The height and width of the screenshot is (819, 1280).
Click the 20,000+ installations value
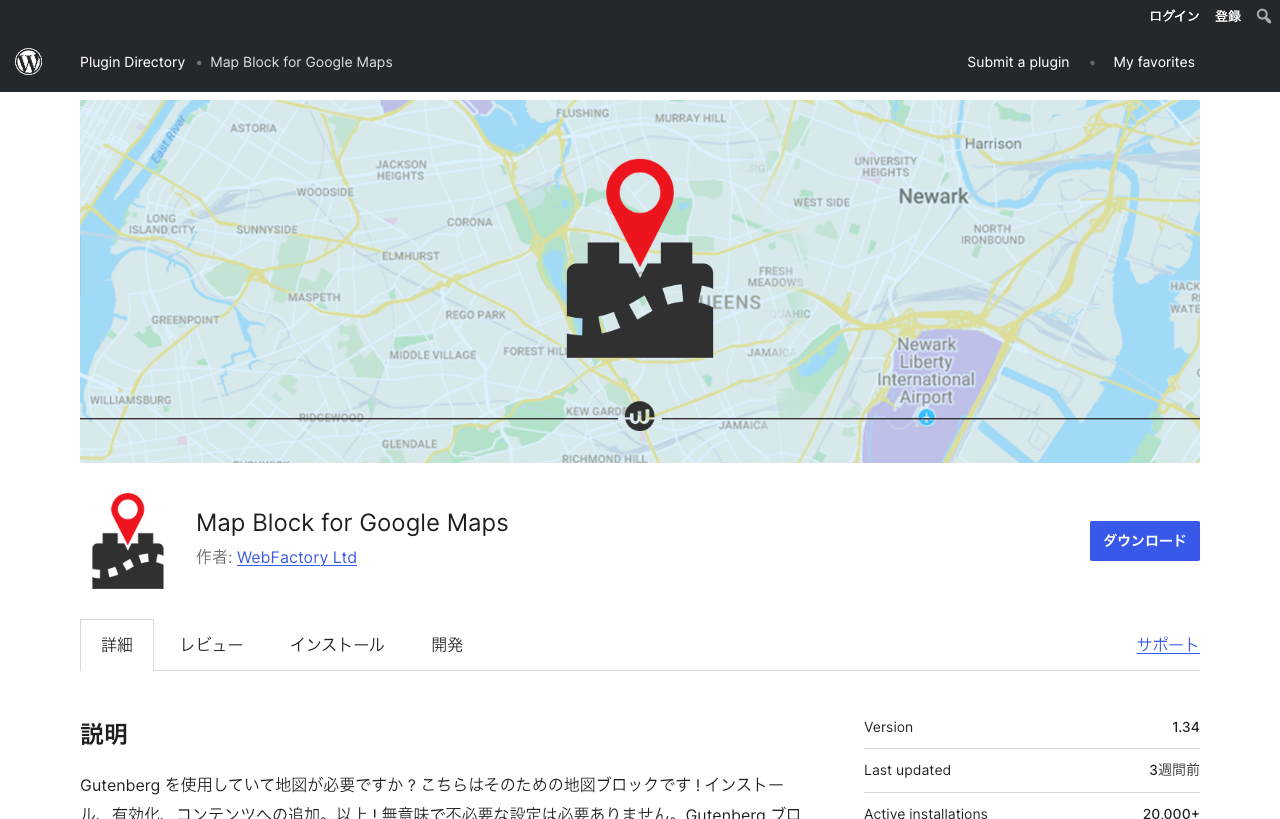pos(1171,813)
